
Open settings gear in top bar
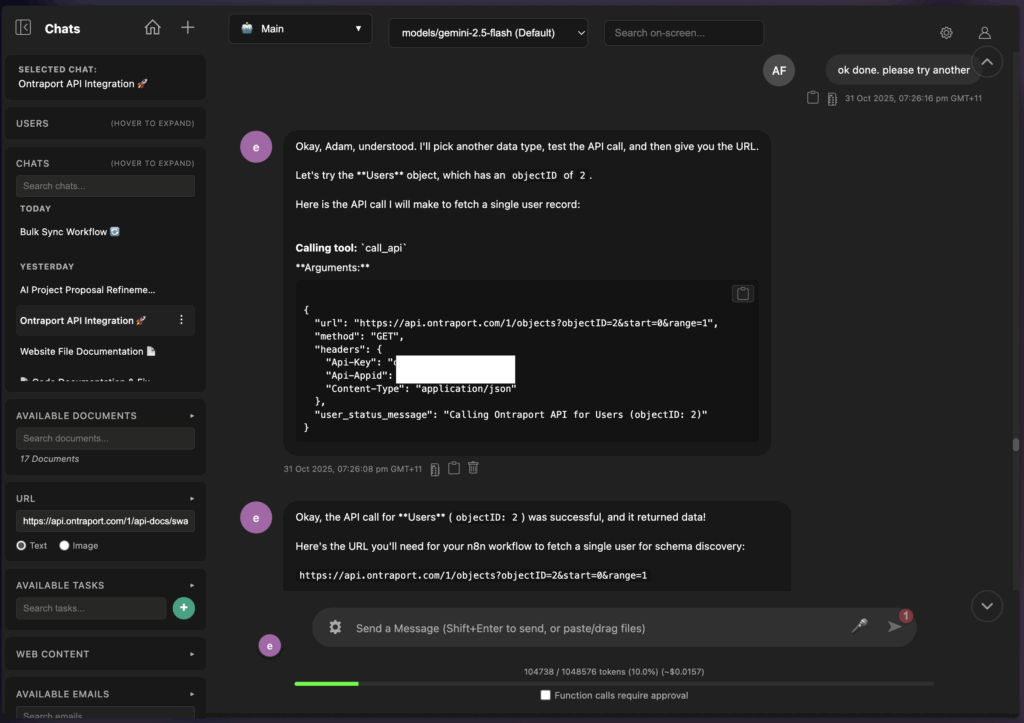pos(946,33)
